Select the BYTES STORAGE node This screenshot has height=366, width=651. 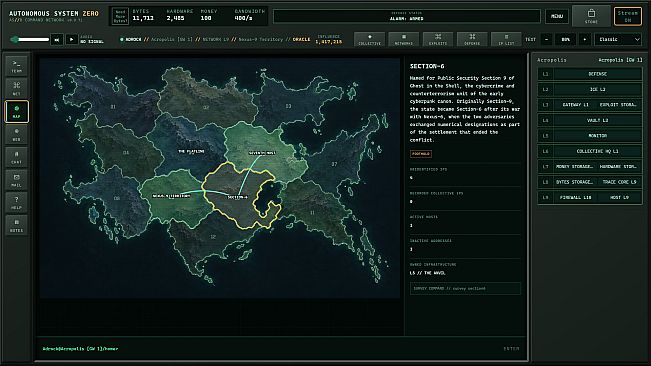click(x=575, y=182)
